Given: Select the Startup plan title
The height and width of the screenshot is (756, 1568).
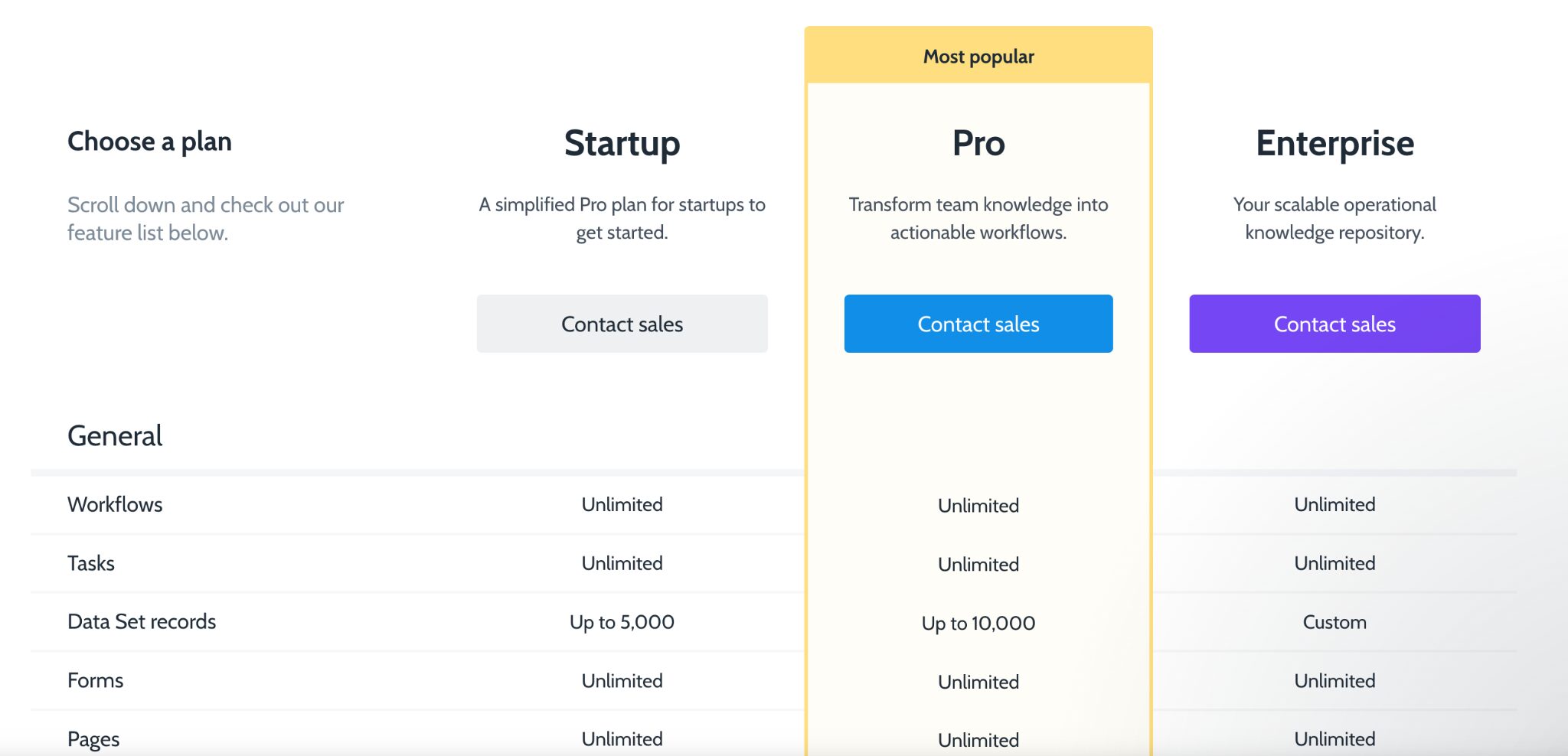Looking at the screenshot, I should click(x=622, y=142).
